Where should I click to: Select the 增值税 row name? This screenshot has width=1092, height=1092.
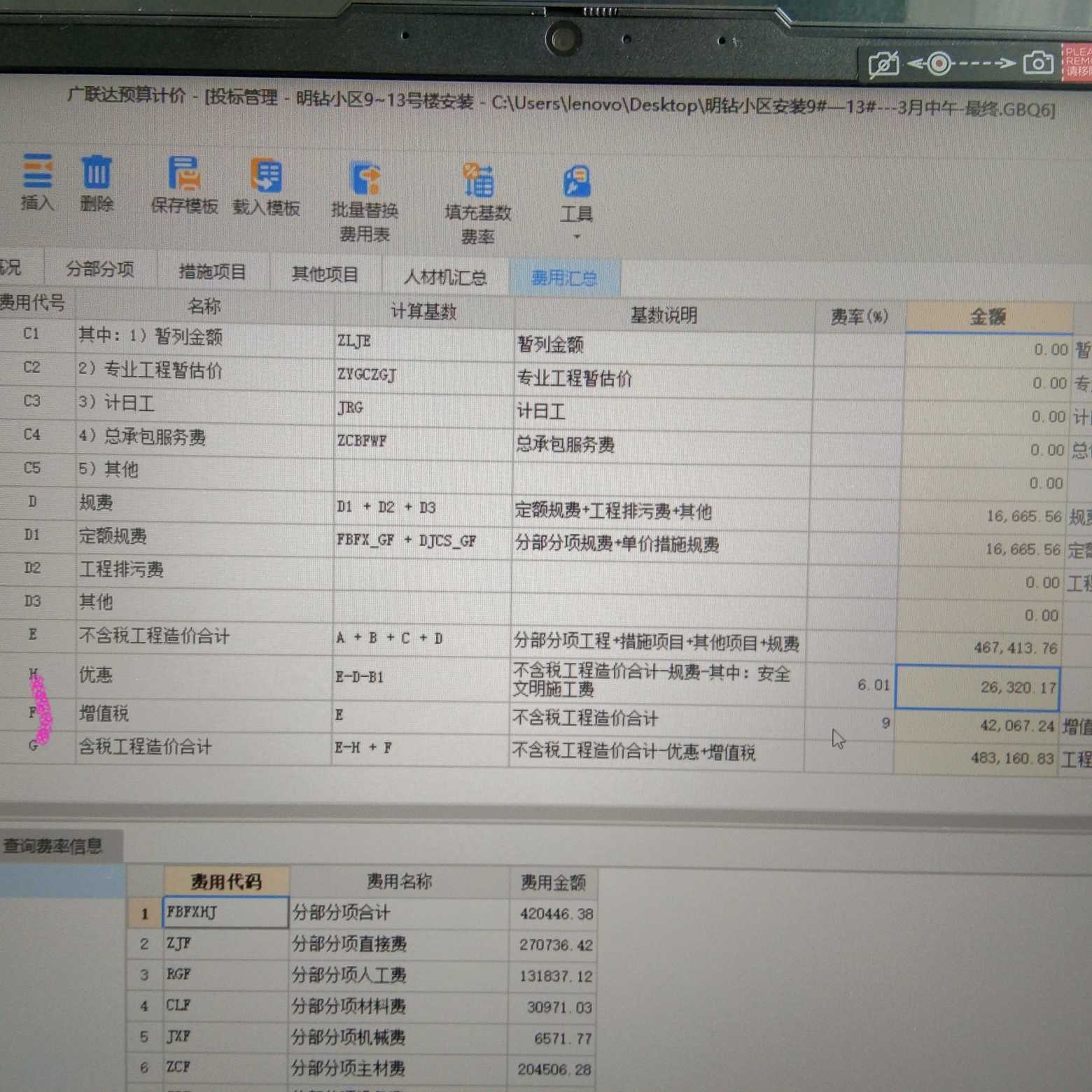click(x=203, y=714)
